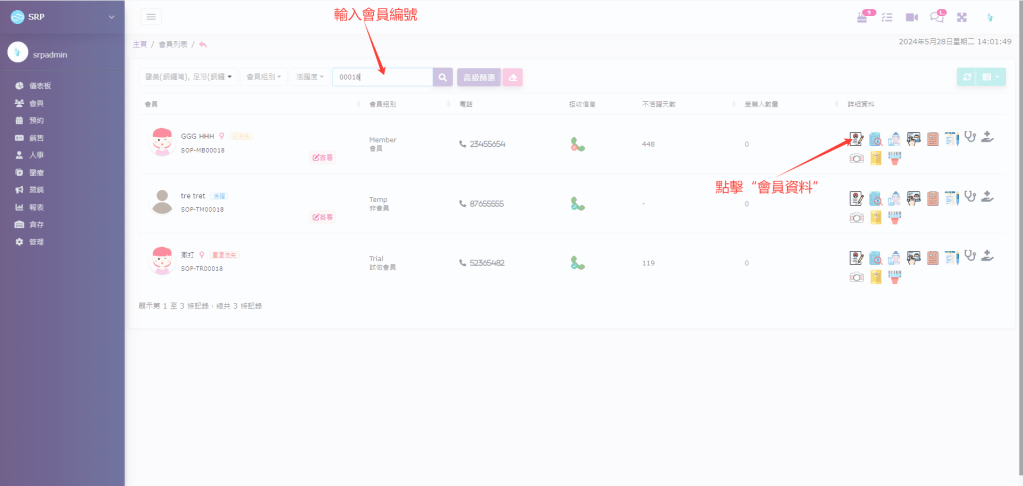Click the magnifier search button

click(443, 77)
